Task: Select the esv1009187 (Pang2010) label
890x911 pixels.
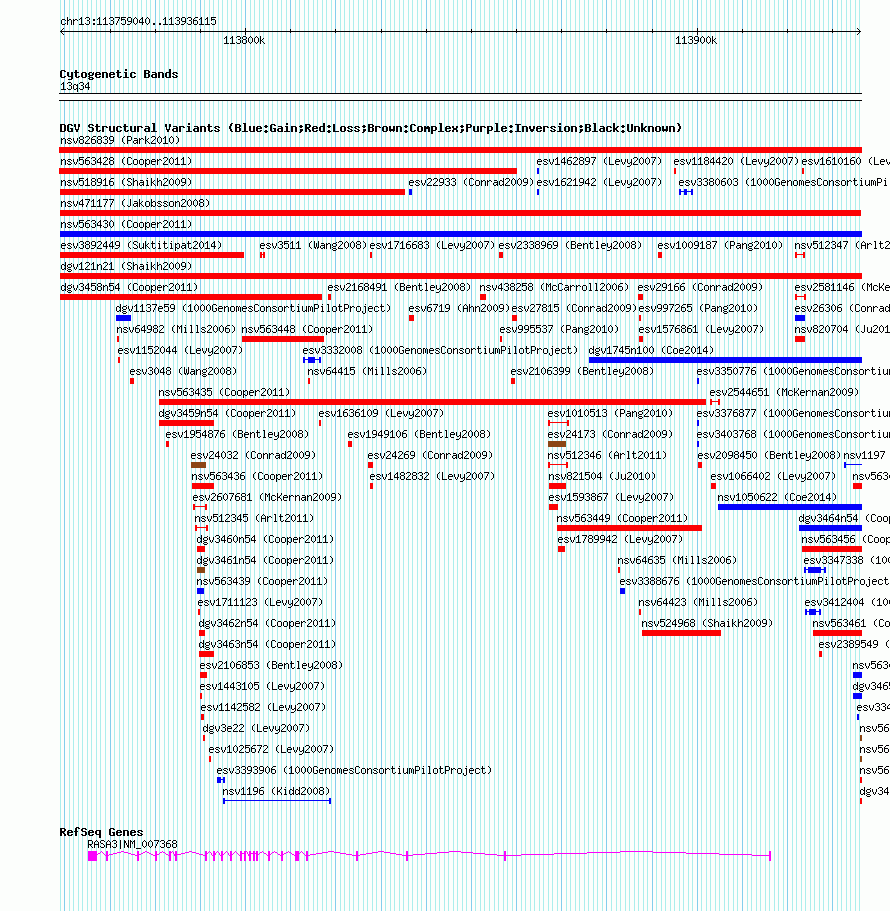Action: [720, 245]
